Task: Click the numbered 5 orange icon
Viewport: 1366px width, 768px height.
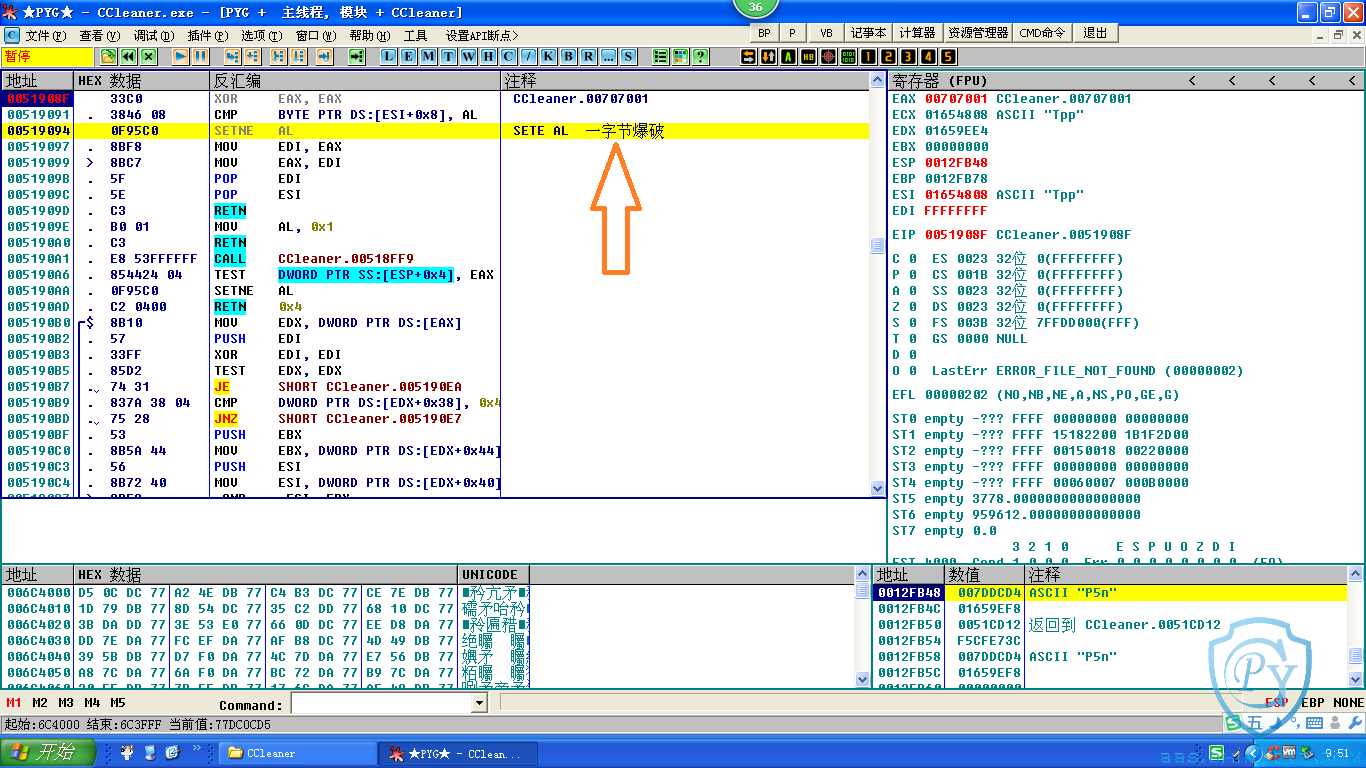Action: click(x=948, y=57)
